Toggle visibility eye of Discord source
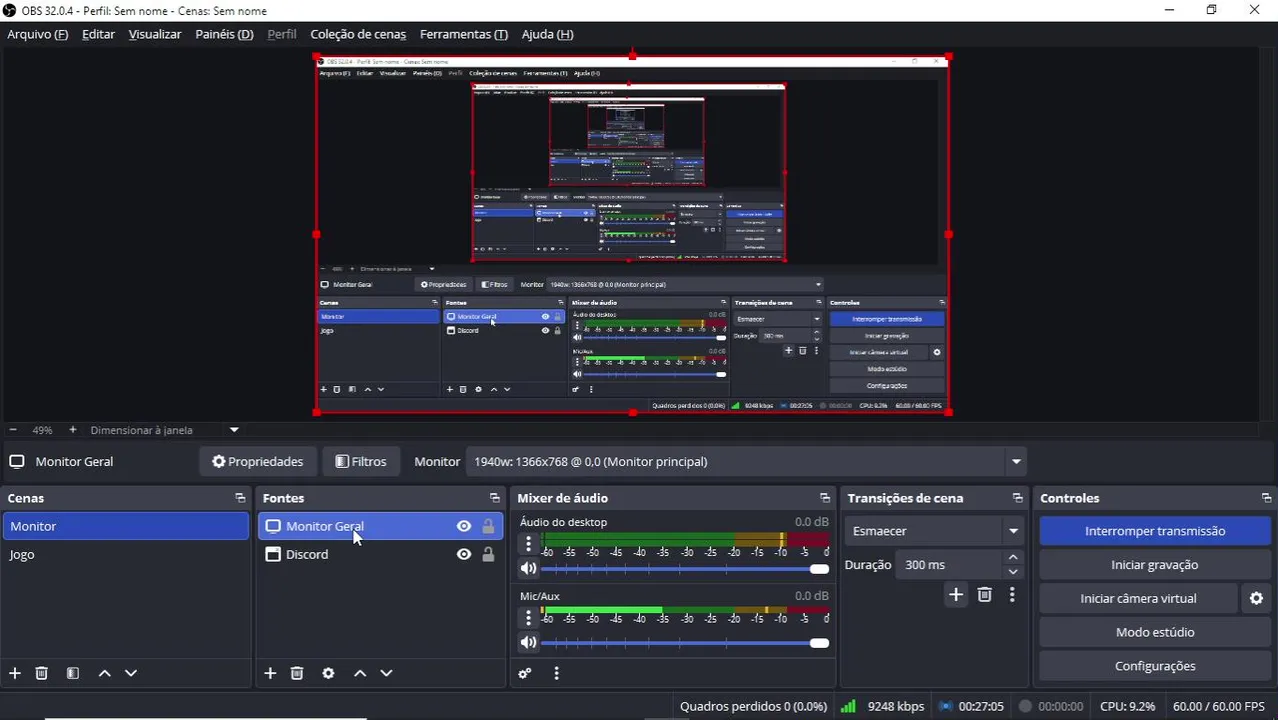The width and height of the screenshot is (1278, 720). [x=464, y=554]
